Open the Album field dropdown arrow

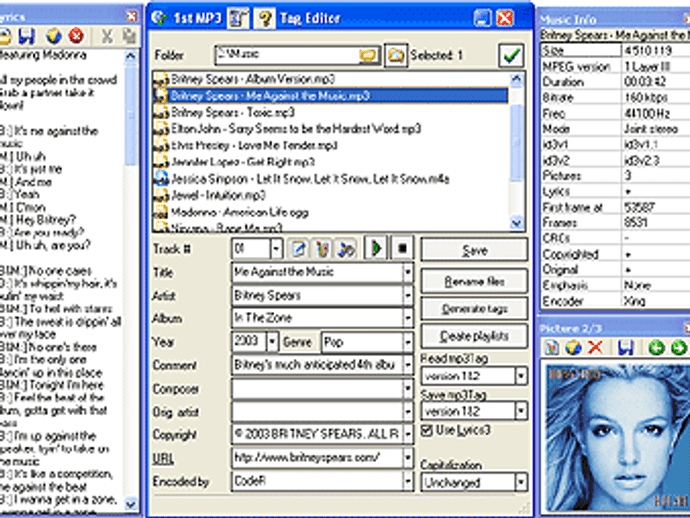[408, 318]
